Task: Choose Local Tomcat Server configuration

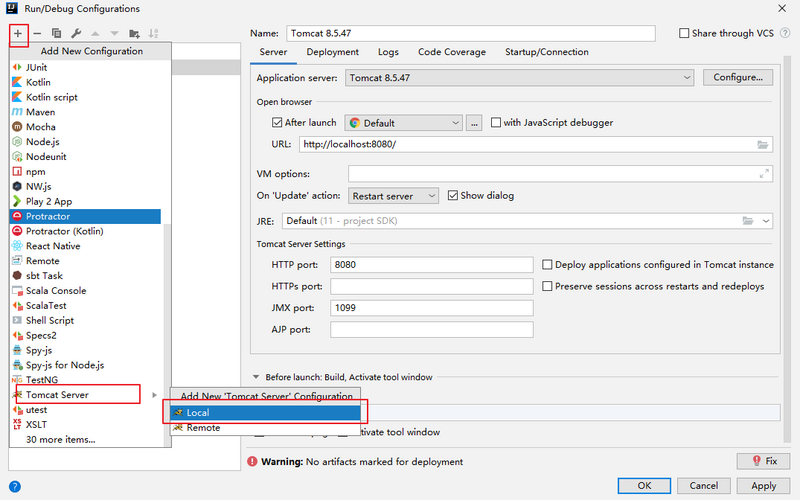Action: pos(265,413)
